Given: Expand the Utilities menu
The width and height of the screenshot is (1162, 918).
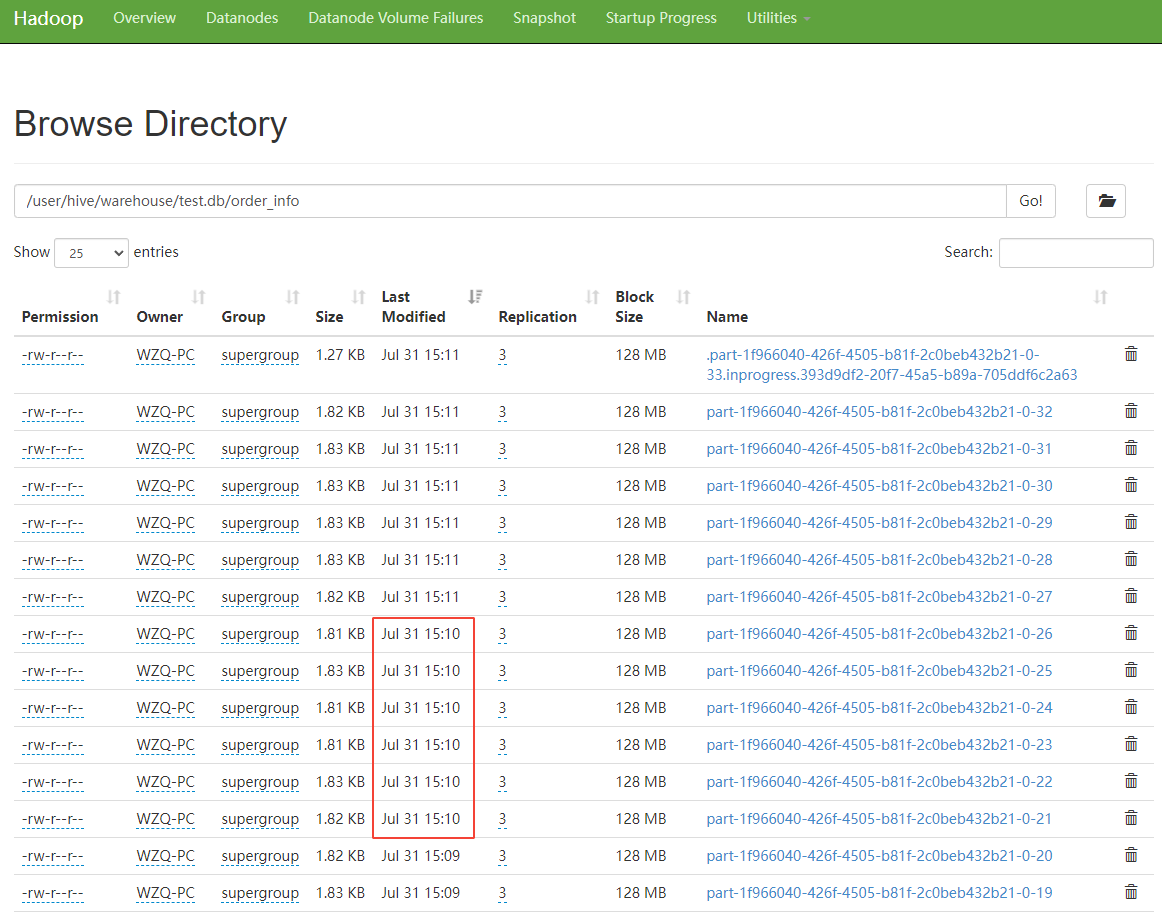Looking at the screenshot, I should 777,18.
